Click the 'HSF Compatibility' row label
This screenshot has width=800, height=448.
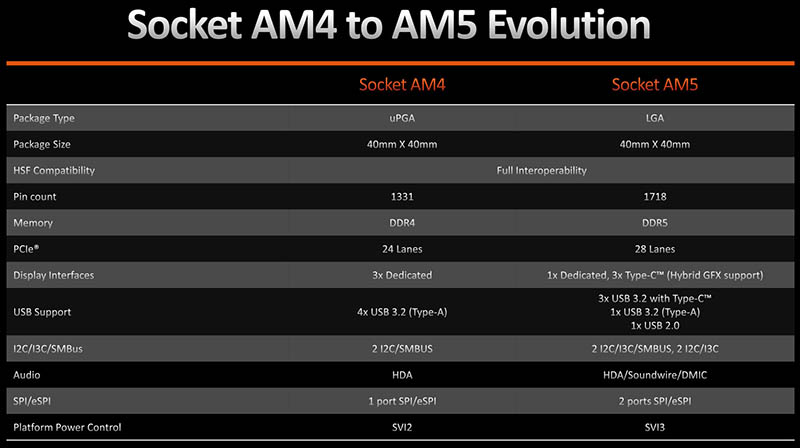(54, 170)
